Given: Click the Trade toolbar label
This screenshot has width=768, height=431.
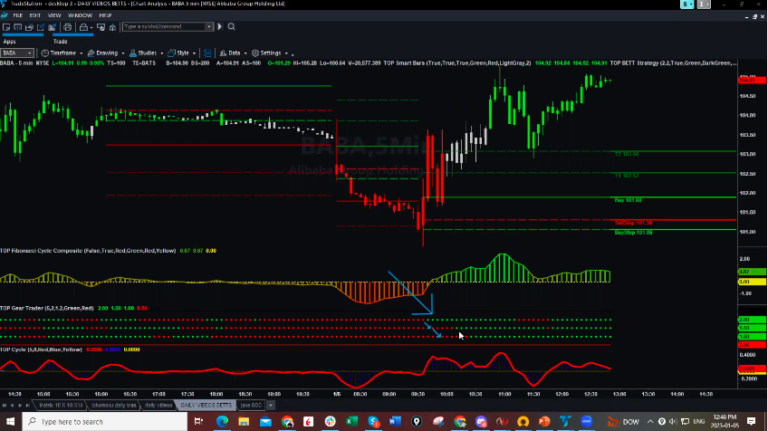Looking at the screenshot, I should (x=60, y=41).
